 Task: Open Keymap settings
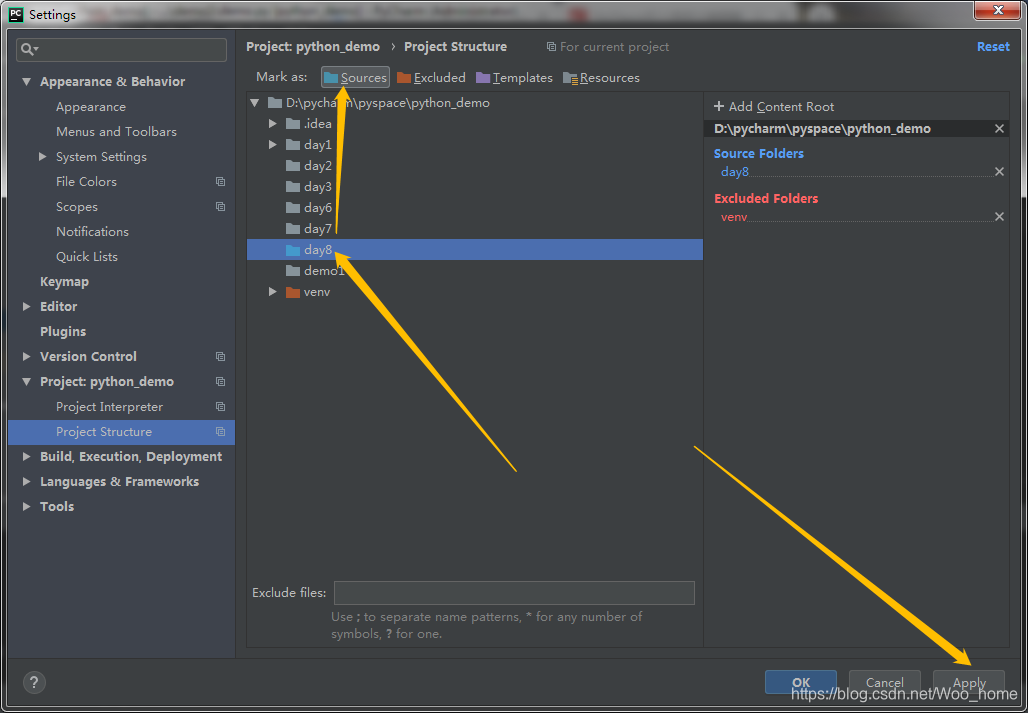(64, 281)
